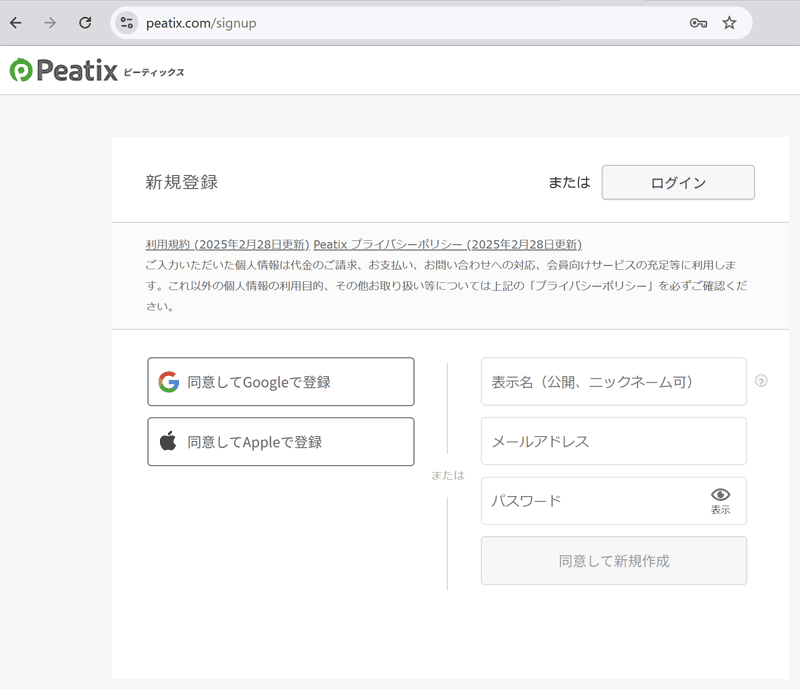Click the browser forward arrow
This screenshot has height=689, width=800.
49,23
